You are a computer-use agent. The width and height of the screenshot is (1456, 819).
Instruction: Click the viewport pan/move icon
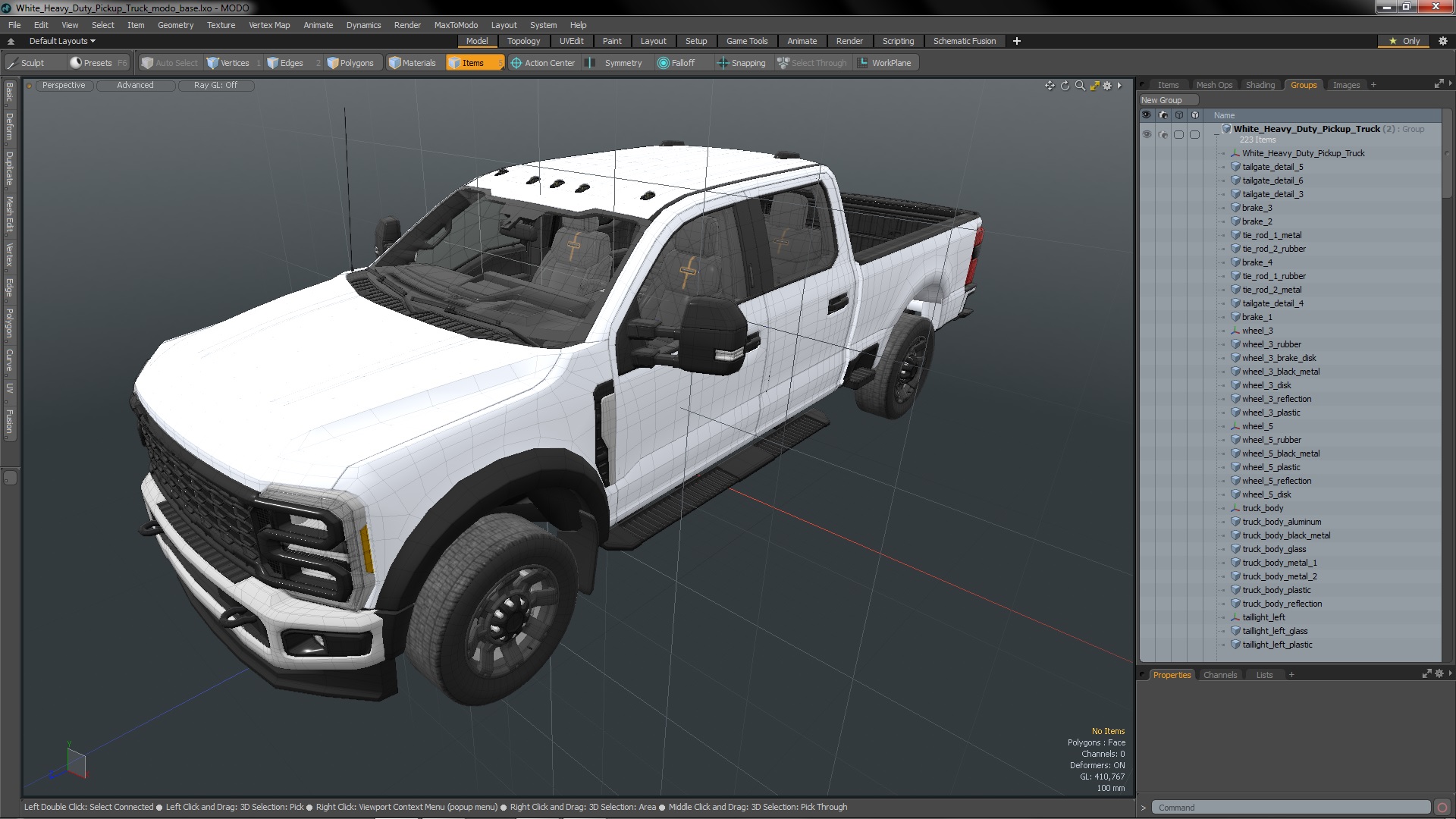[1050, 86]
